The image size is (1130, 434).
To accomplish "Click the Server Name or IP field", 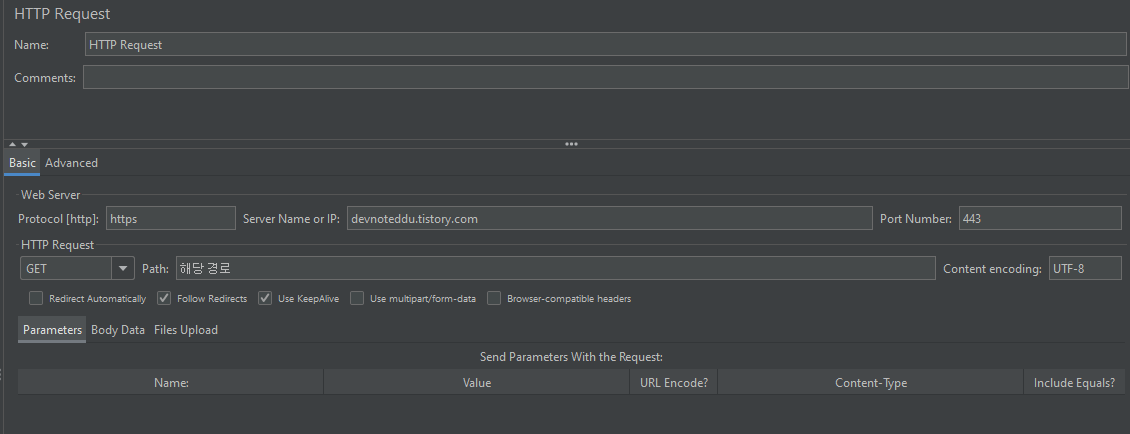I will [x=610, y=218].
